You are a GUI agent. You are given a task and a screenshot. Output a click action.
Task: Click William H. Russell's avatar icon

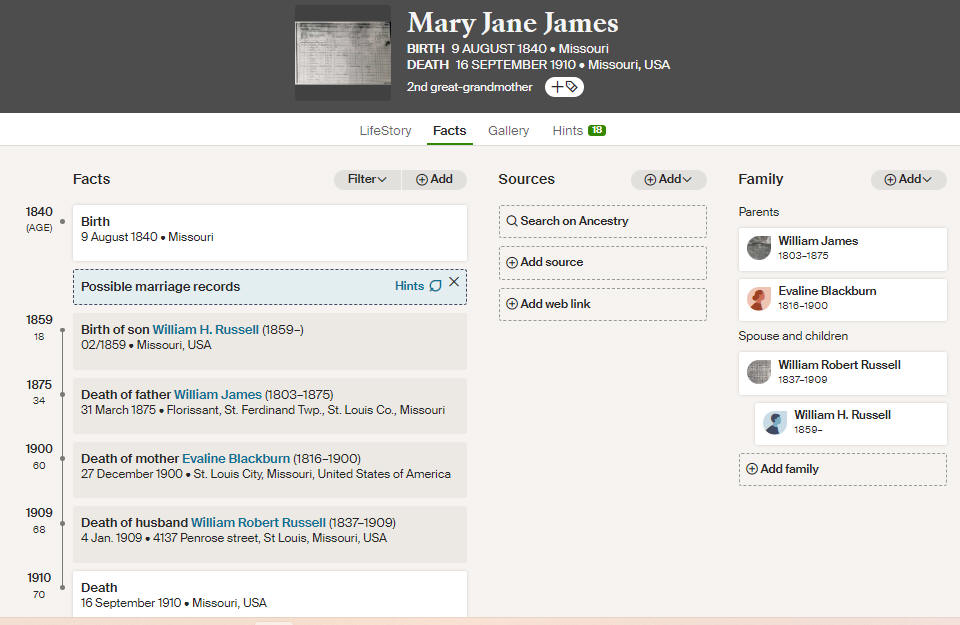[774, 423]
